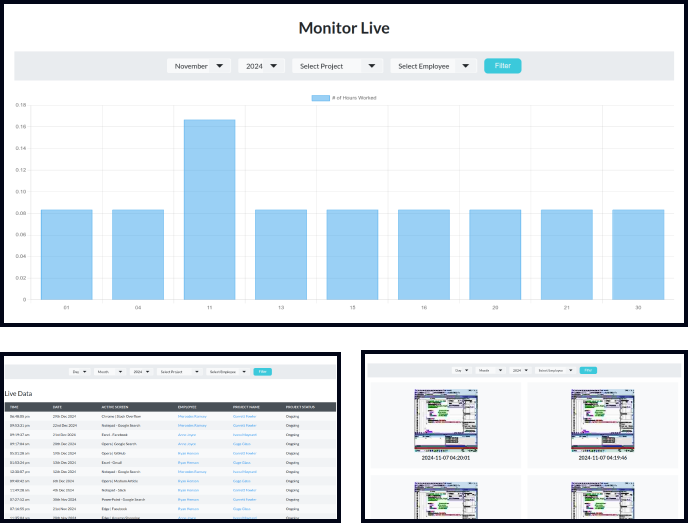Screen dimensions: 688x523
Task: Select the tallest bar for day 11
Action: [209, 210]
